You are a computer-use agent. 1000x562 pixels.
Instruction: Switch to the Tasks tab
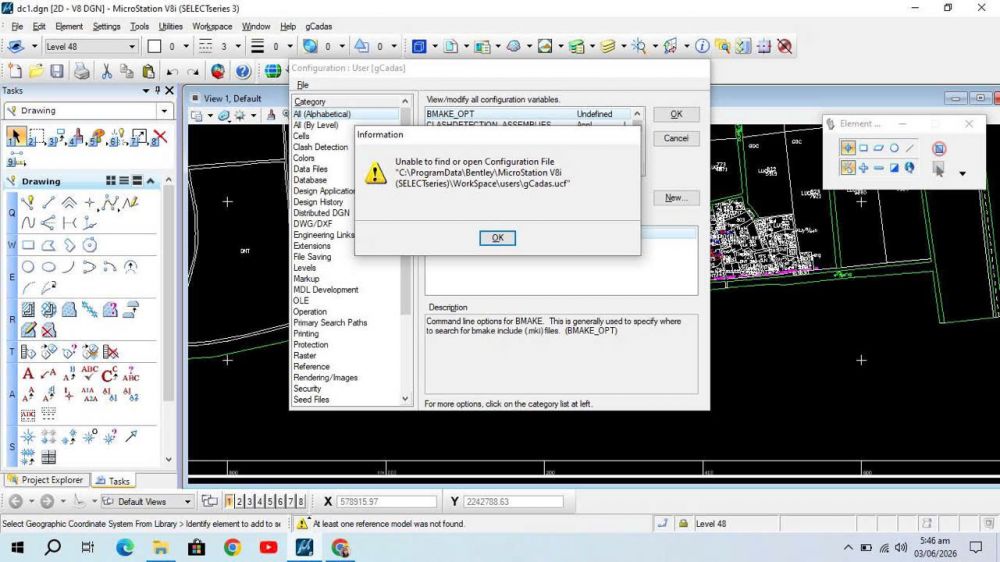pos(113,480)
